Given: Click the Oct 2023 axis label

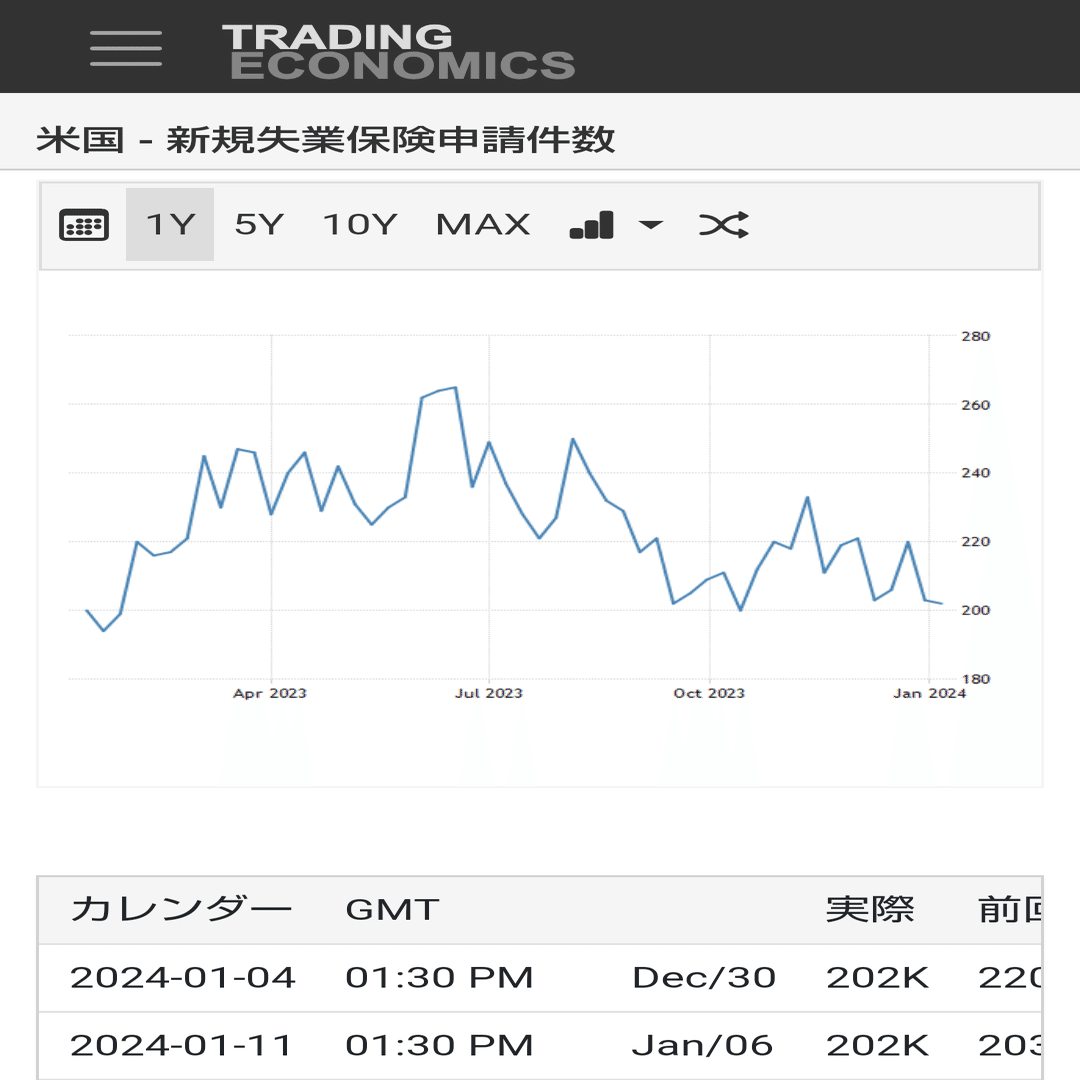Looking at the screenshot, I should (709, 694).
